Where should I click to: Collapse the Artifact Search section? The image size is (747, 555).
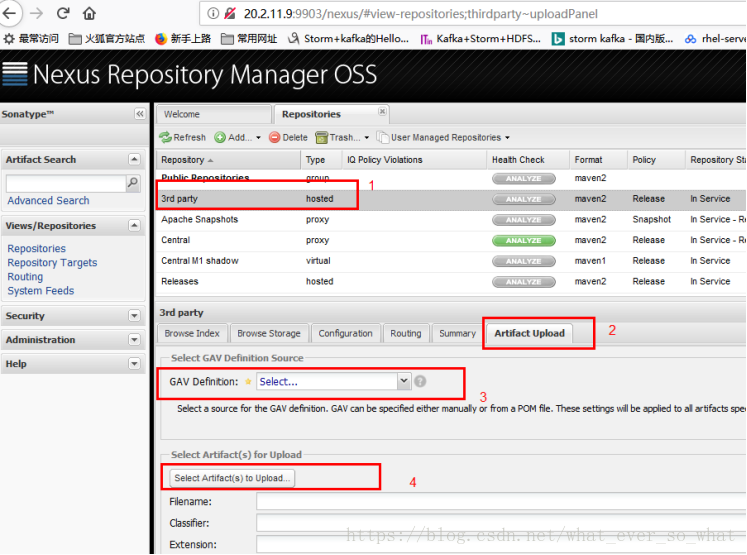tap(134, 159)
